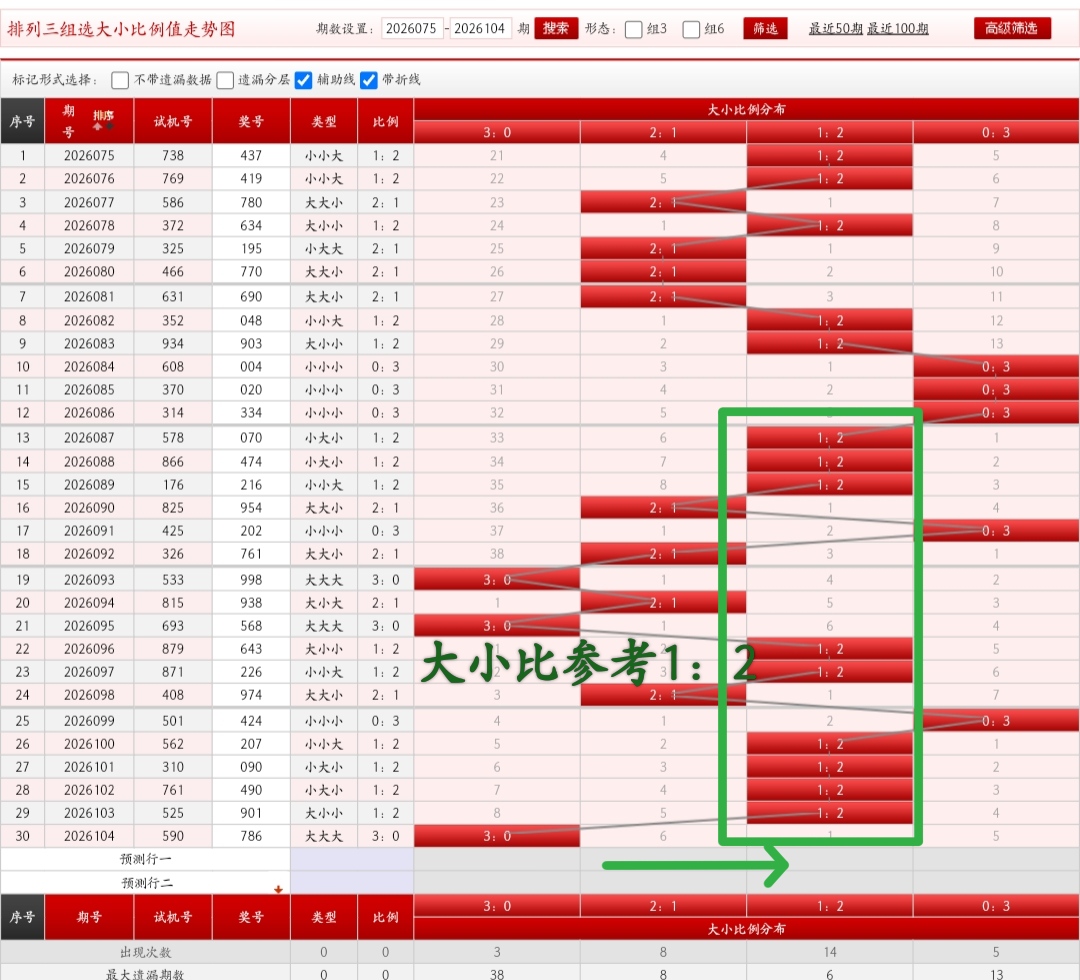Viewport: 1080px width, 980px height.
Task: Click the 3:0 marker in row 2026104
Action: (496, 836)
